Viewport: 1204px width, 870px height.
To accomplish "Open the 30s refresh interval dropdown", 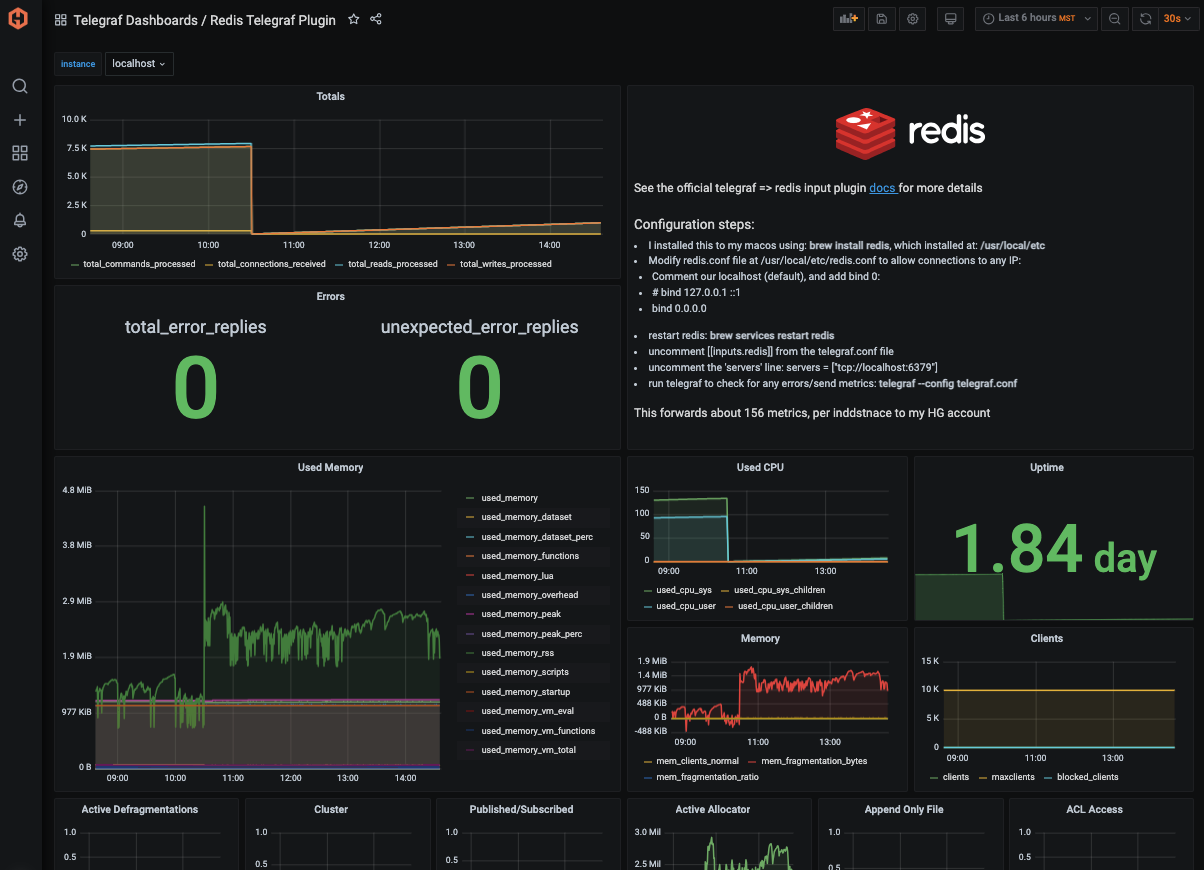I will tap(1177, 19).
